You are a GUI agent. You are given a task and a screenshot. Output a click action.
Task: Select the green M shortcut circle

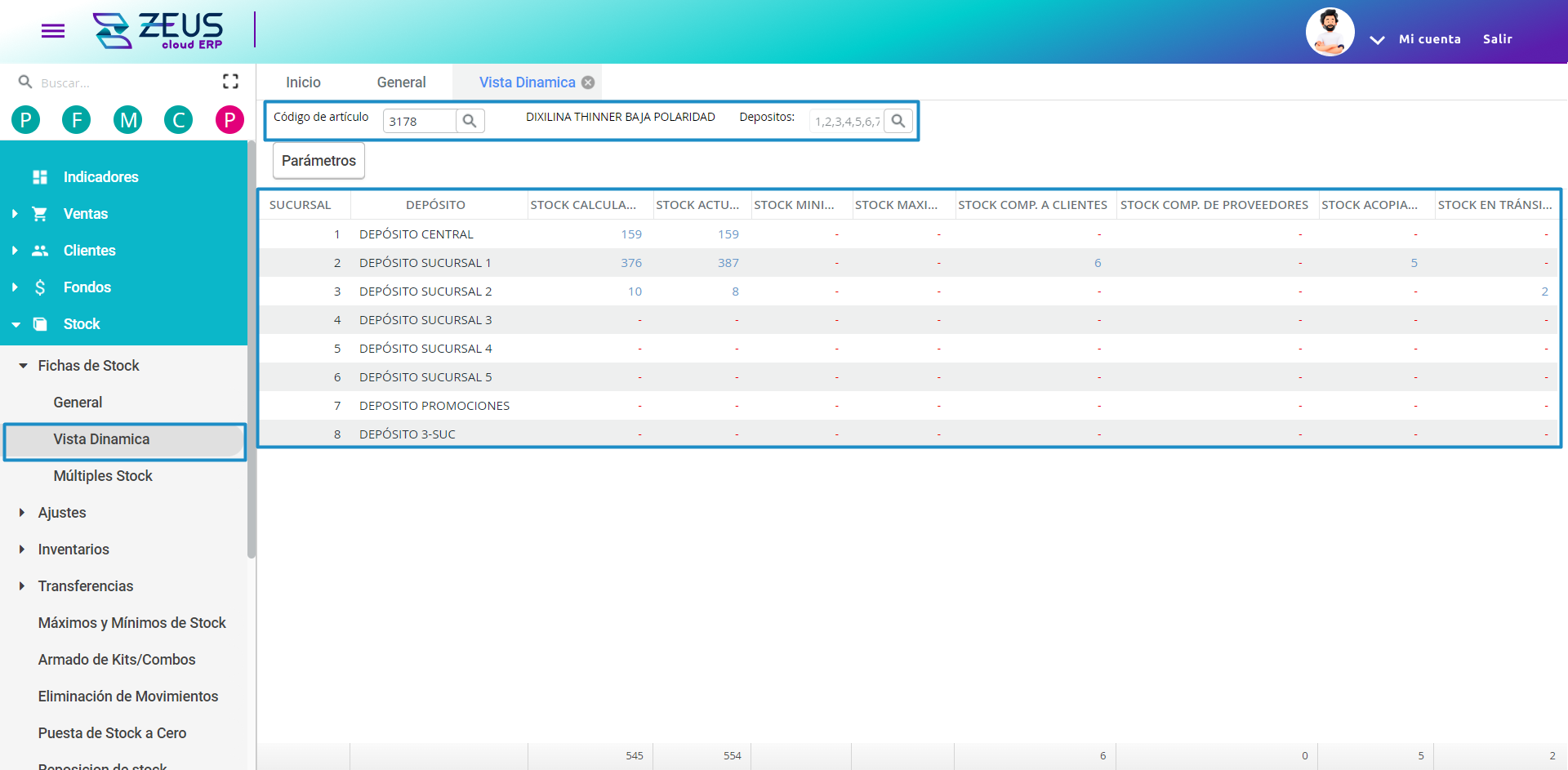(127, 119)
